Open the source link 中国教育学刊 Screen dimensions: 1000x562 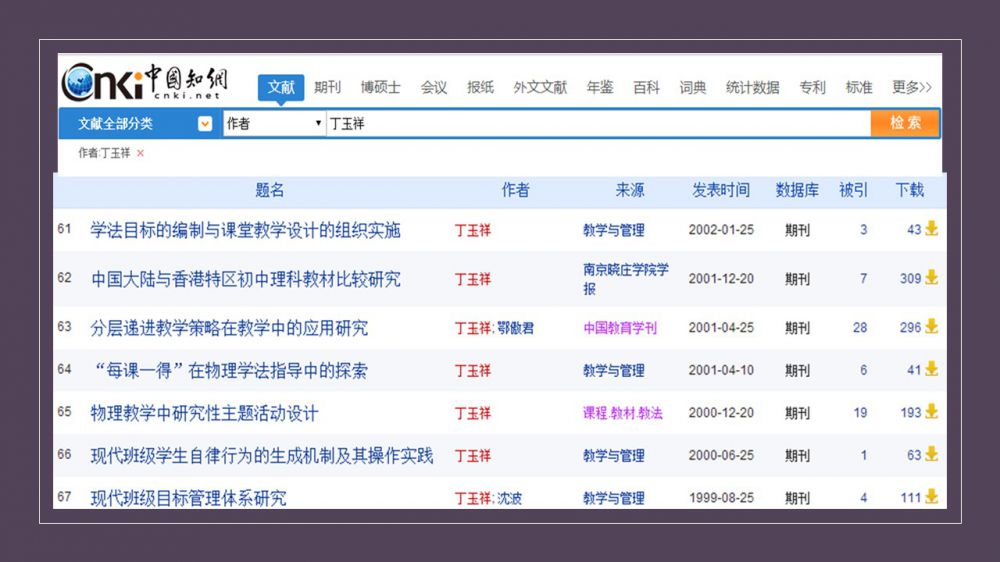620,328
